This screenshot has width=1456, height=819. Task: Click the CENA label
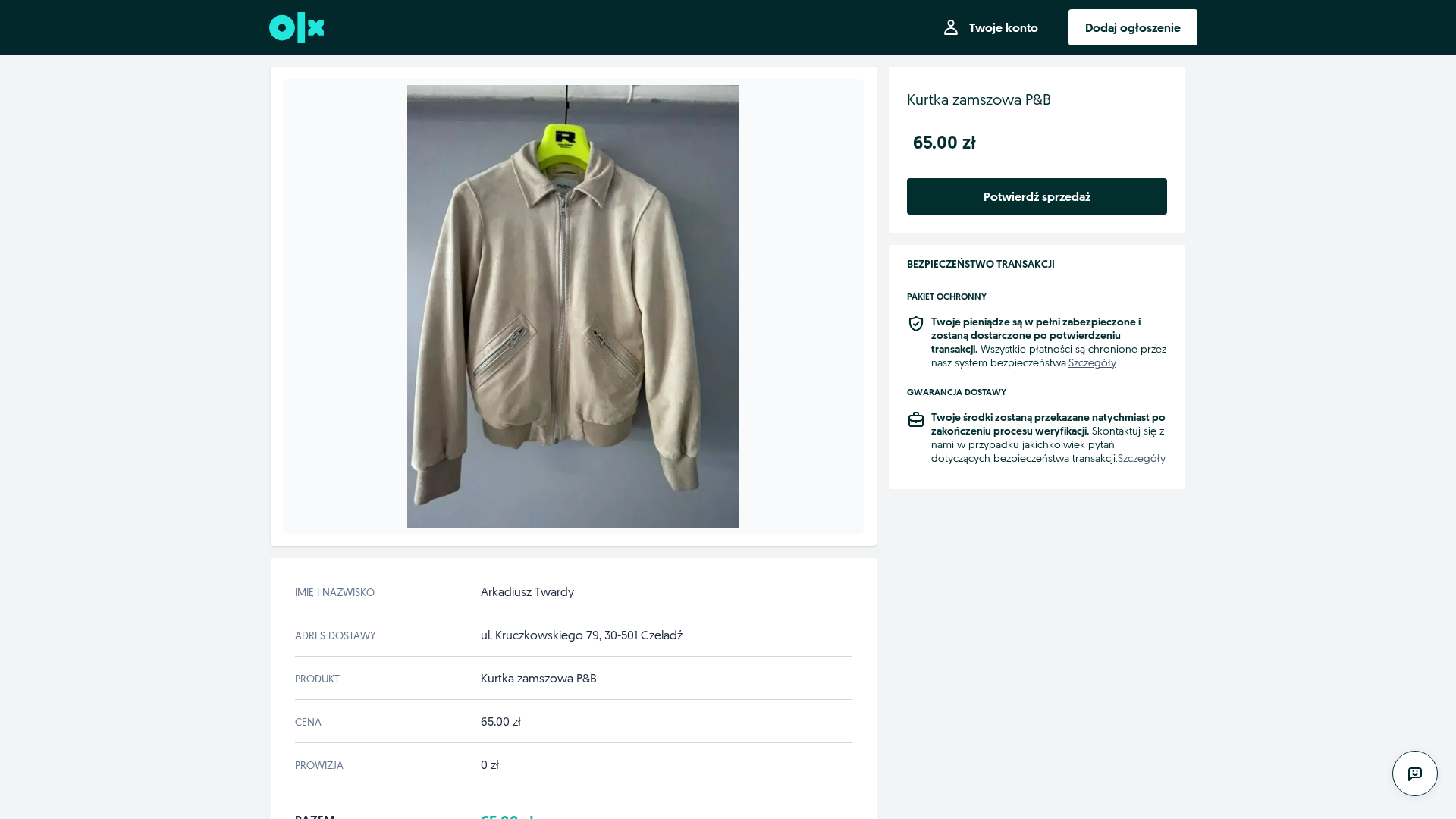coord(308,722)
